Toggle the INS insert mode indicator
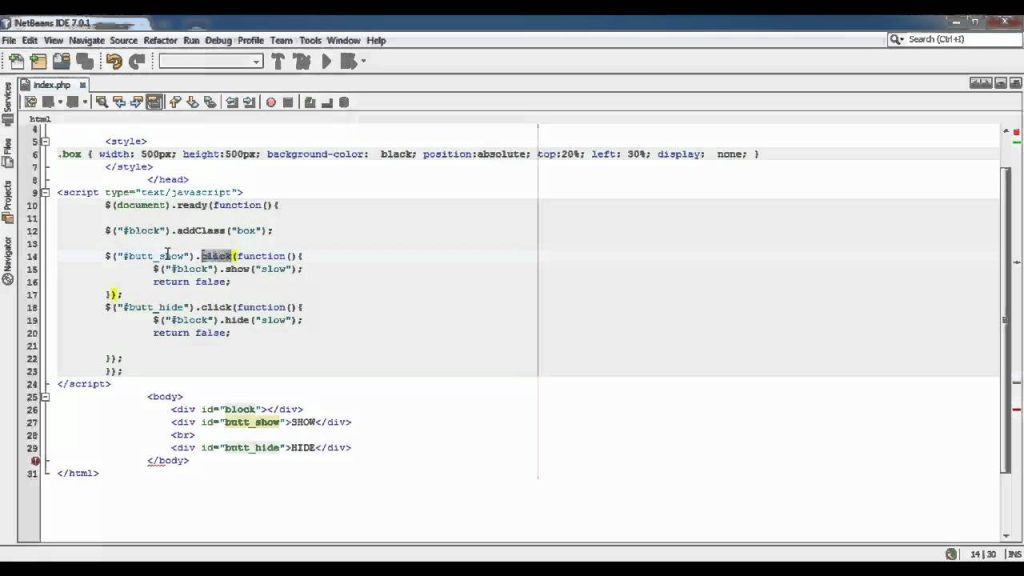The width and height of the screenshot is (1024, 576). (1014, 554)
